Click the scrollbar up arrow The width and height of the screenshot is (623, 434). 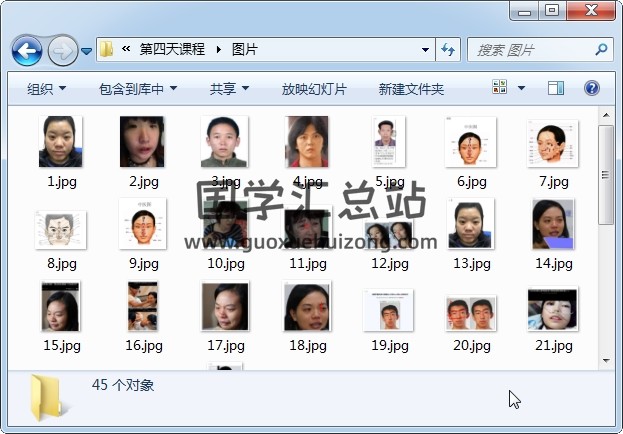pyautogui.click(x=606, y=115)
